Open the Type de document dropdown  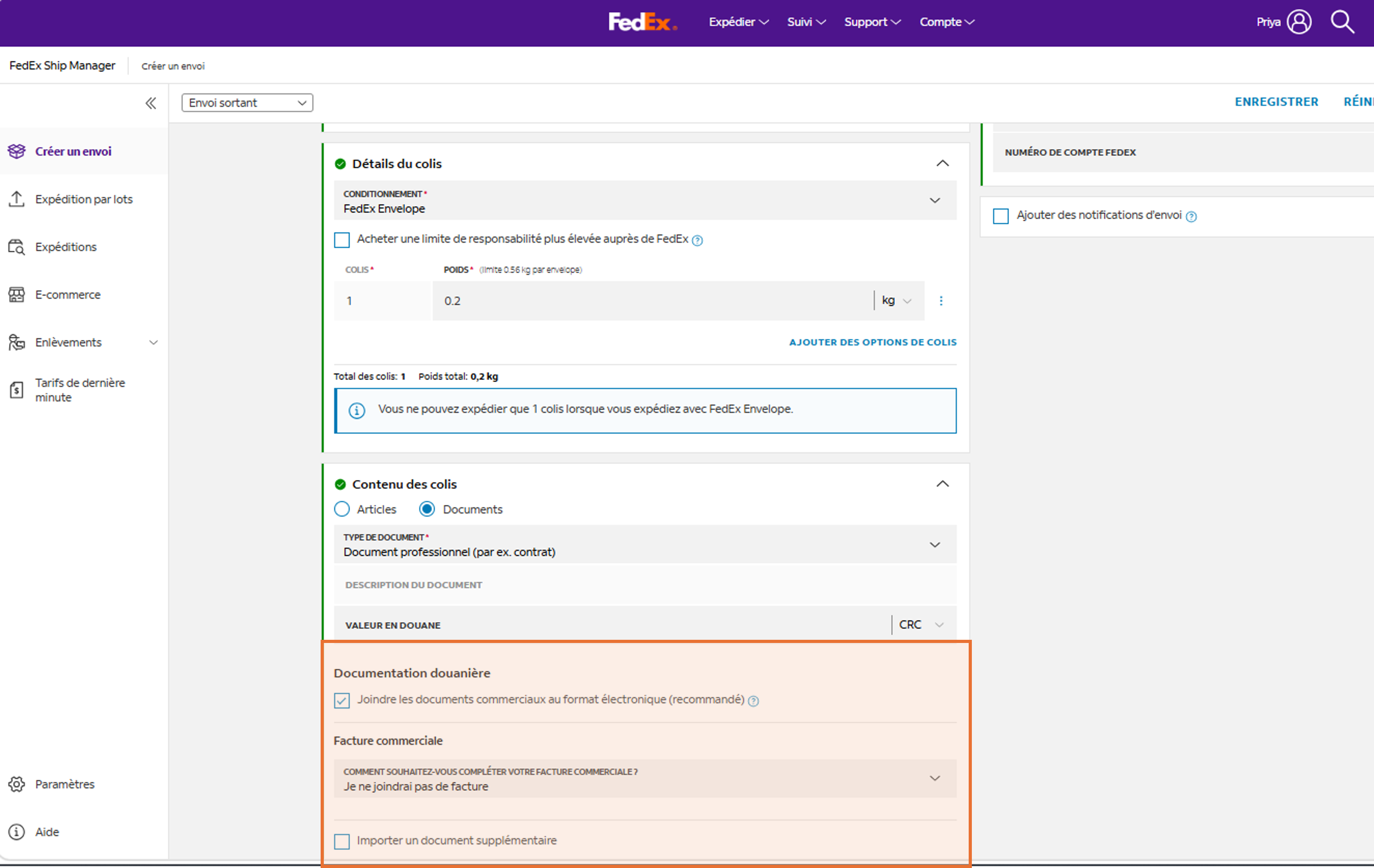click(645, 544)
